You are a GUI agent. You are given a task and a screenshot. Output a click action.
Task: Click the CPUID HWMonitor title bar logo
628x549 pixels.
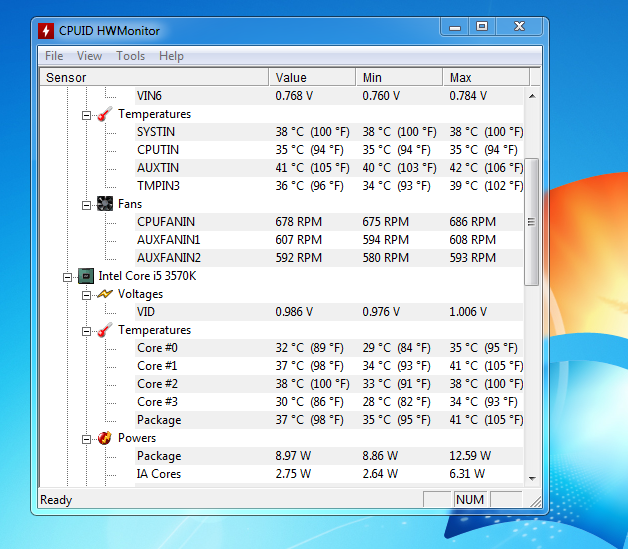(x=46, y=31)
